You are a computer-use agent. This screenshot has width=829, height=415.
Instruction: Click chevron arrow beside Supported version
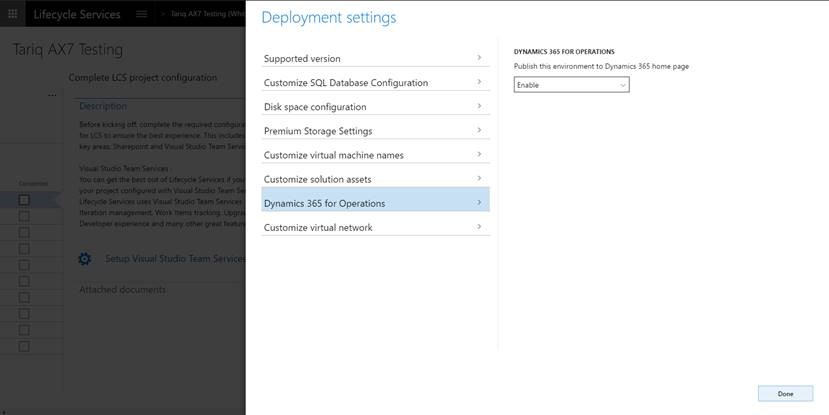tap(480, 58)
